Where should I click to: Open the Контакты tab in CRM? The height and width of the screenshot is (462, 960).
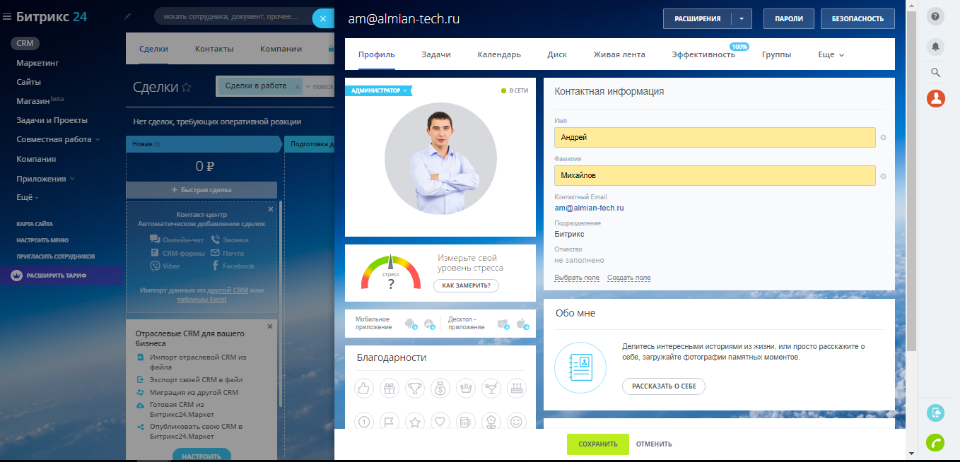point(214,49)
